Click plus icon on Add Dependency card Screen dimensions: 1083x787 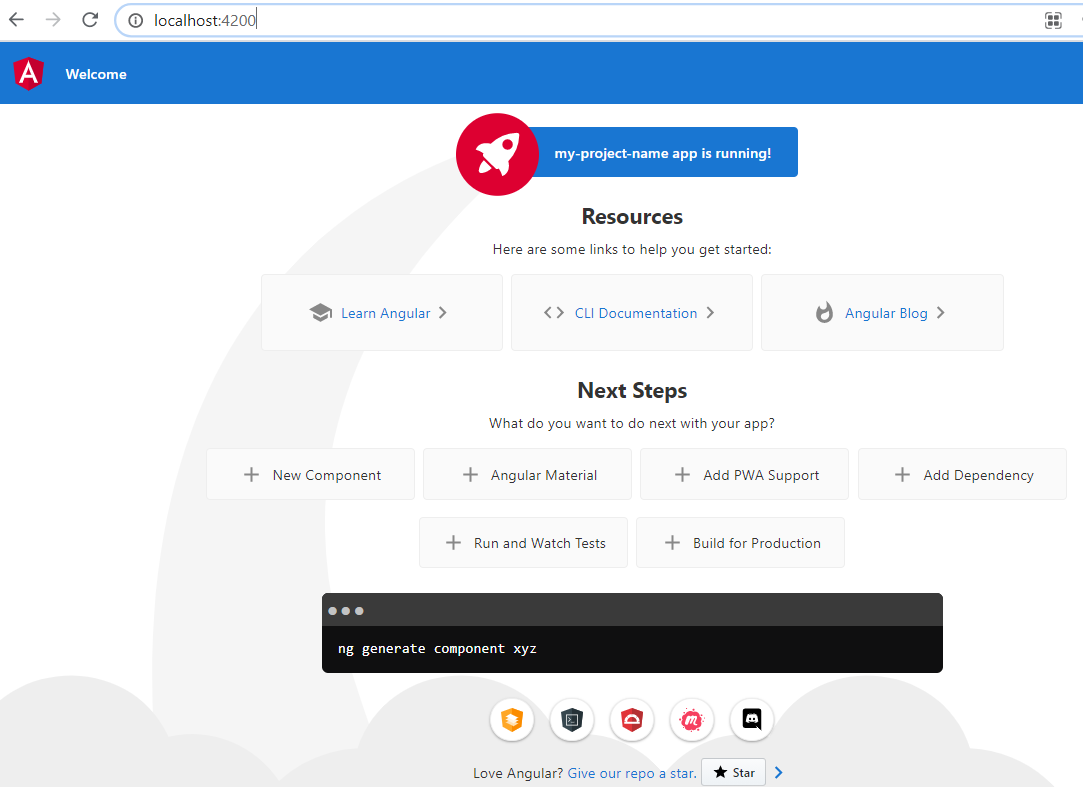point(902,475)
